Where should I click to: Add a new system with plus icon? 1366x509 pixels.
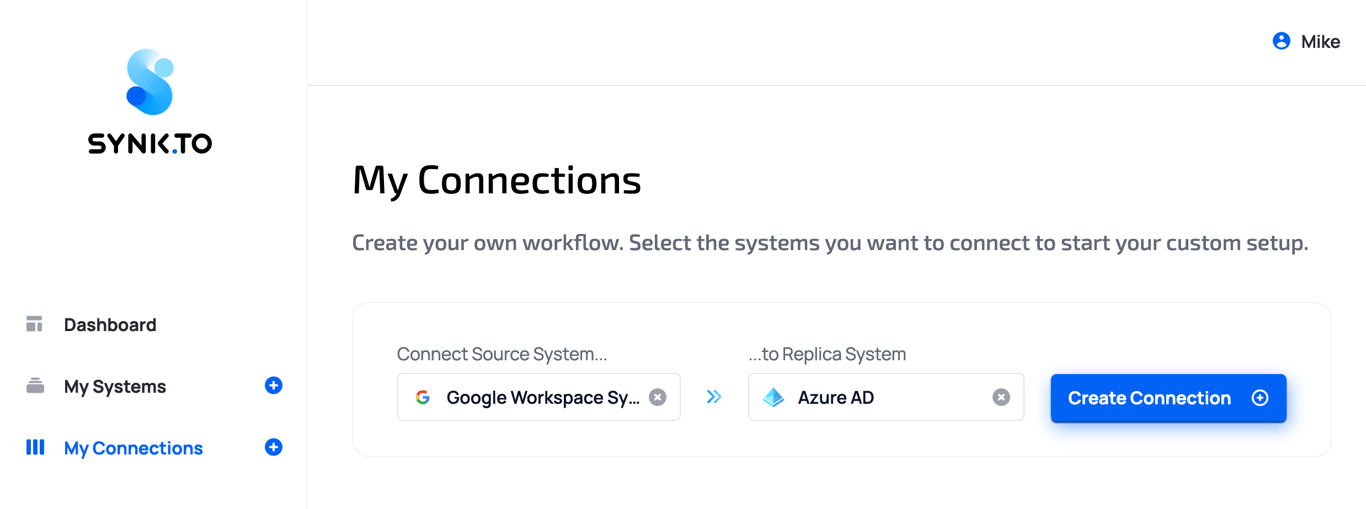(273, 386)
